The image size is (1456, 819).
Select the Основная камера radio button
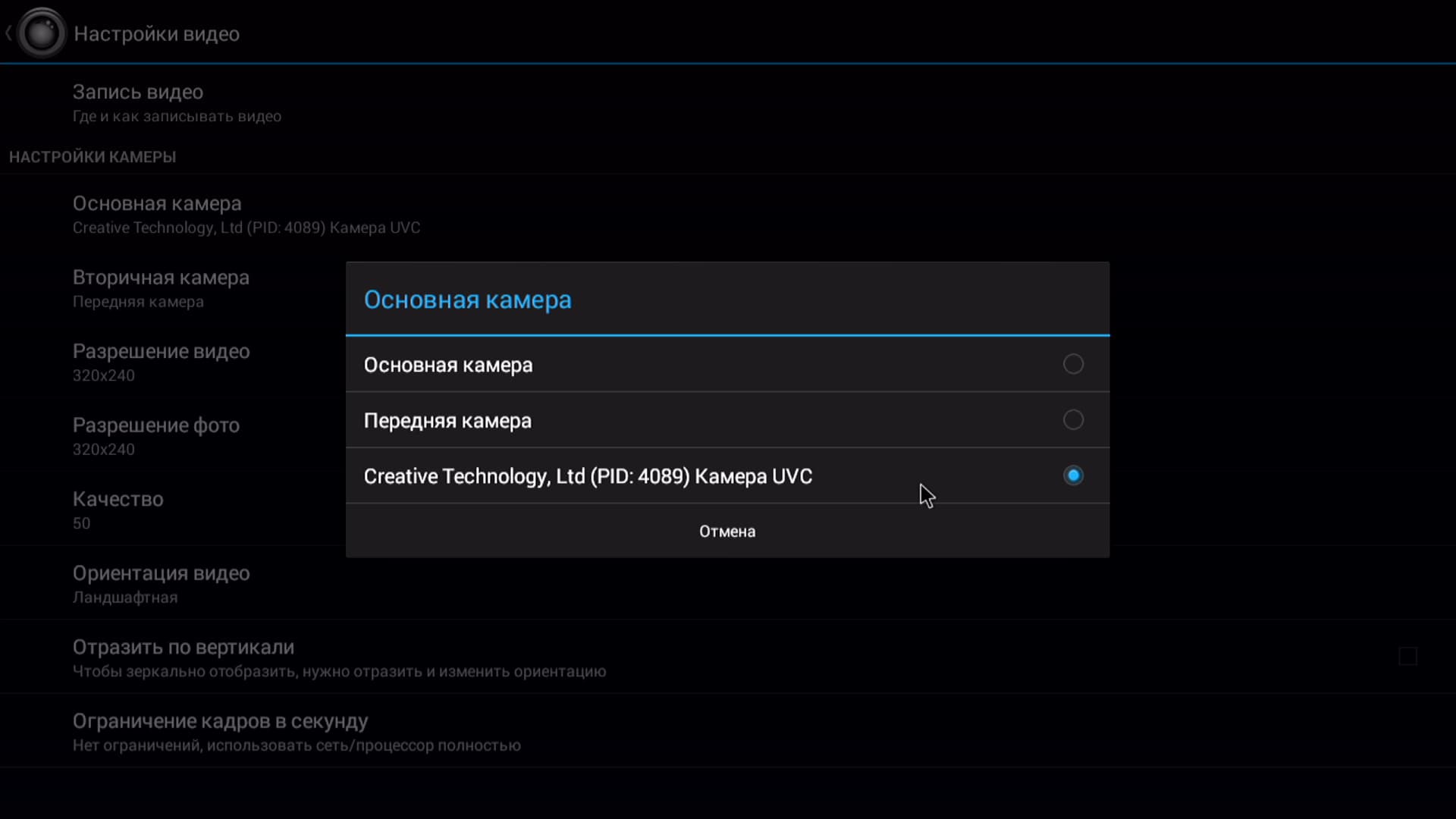[x=1072, y=365]
